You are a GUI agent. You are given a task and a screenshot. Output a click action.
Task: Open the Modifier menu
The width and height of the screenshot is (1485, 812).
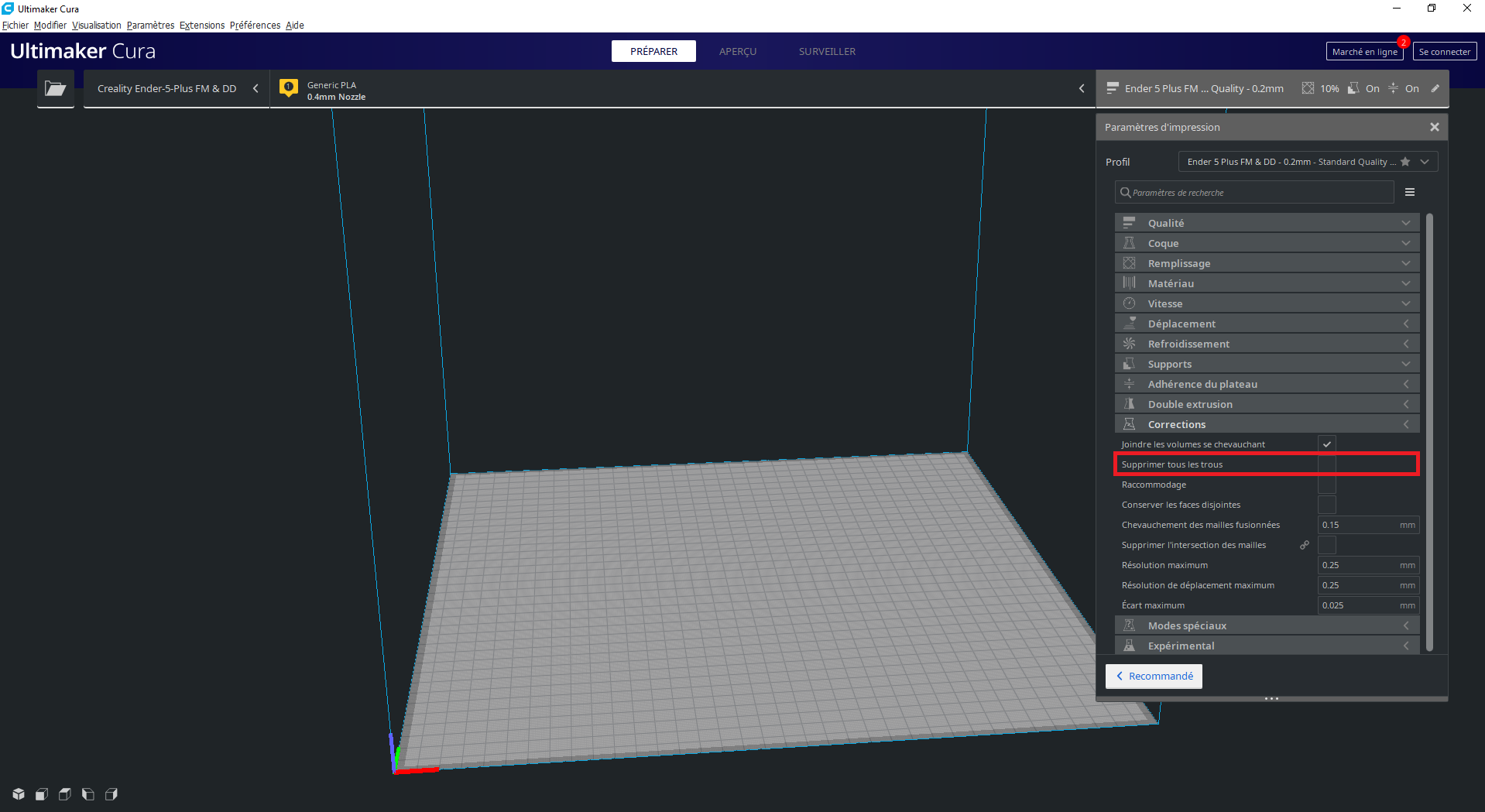(50, 26)
